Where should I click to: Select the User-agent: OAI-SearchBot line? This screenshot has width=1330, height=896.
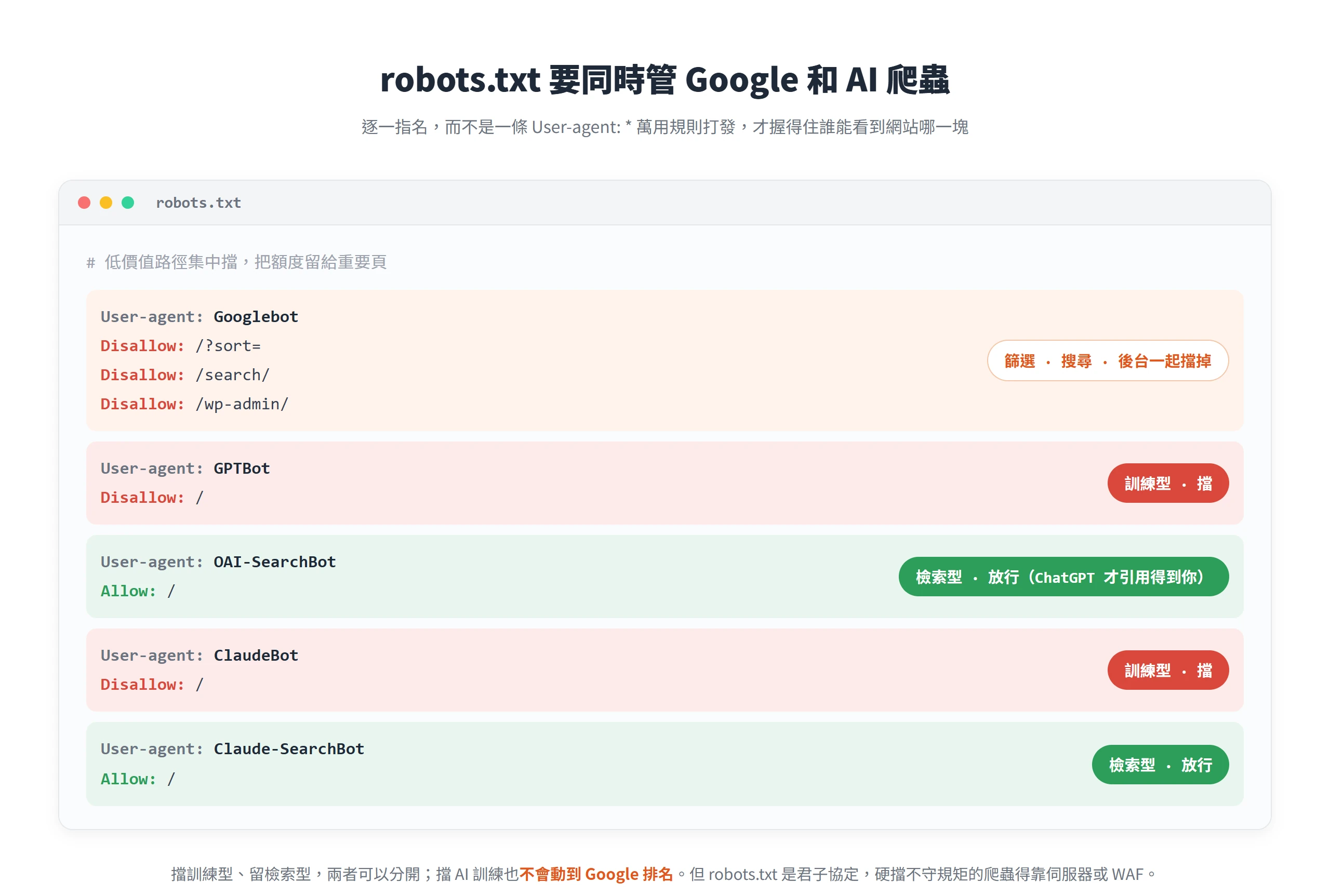218,563
